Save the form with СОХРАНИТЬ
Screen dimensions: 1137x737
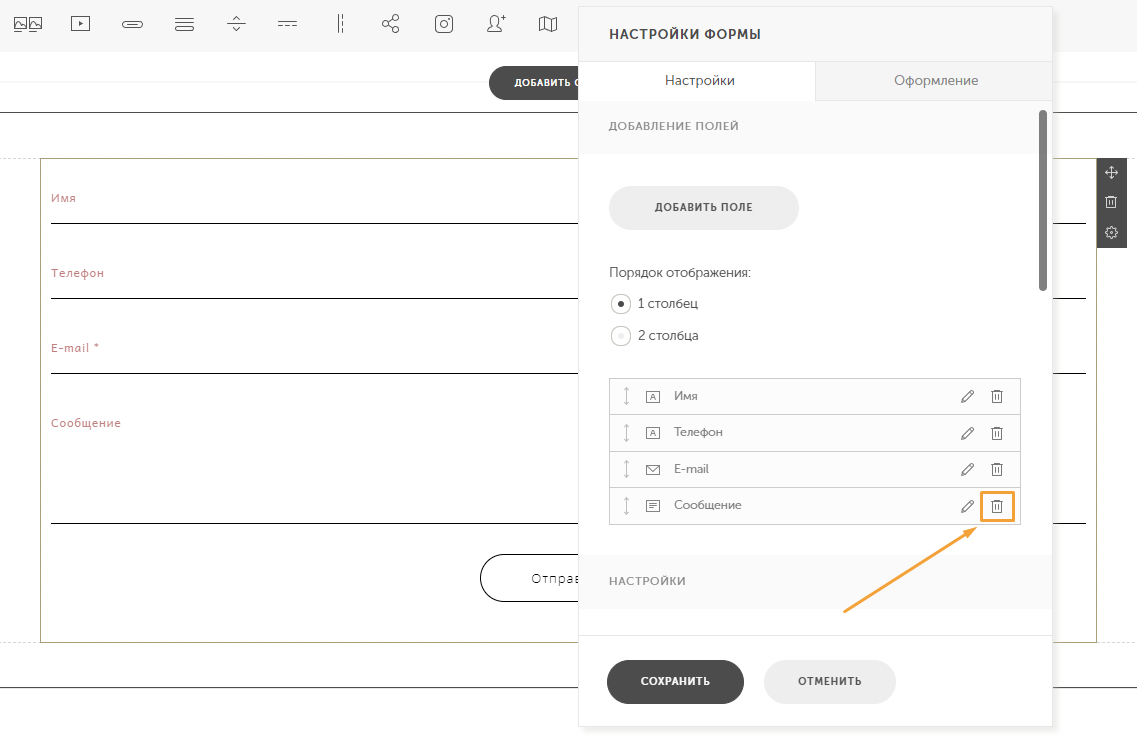coord(675,681)
